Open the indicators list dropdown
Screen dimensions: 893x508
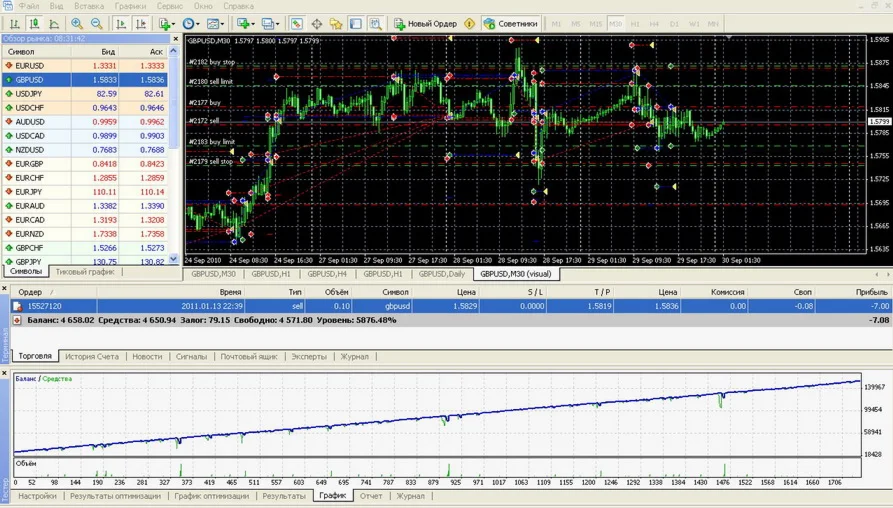(x=166, y=24)
